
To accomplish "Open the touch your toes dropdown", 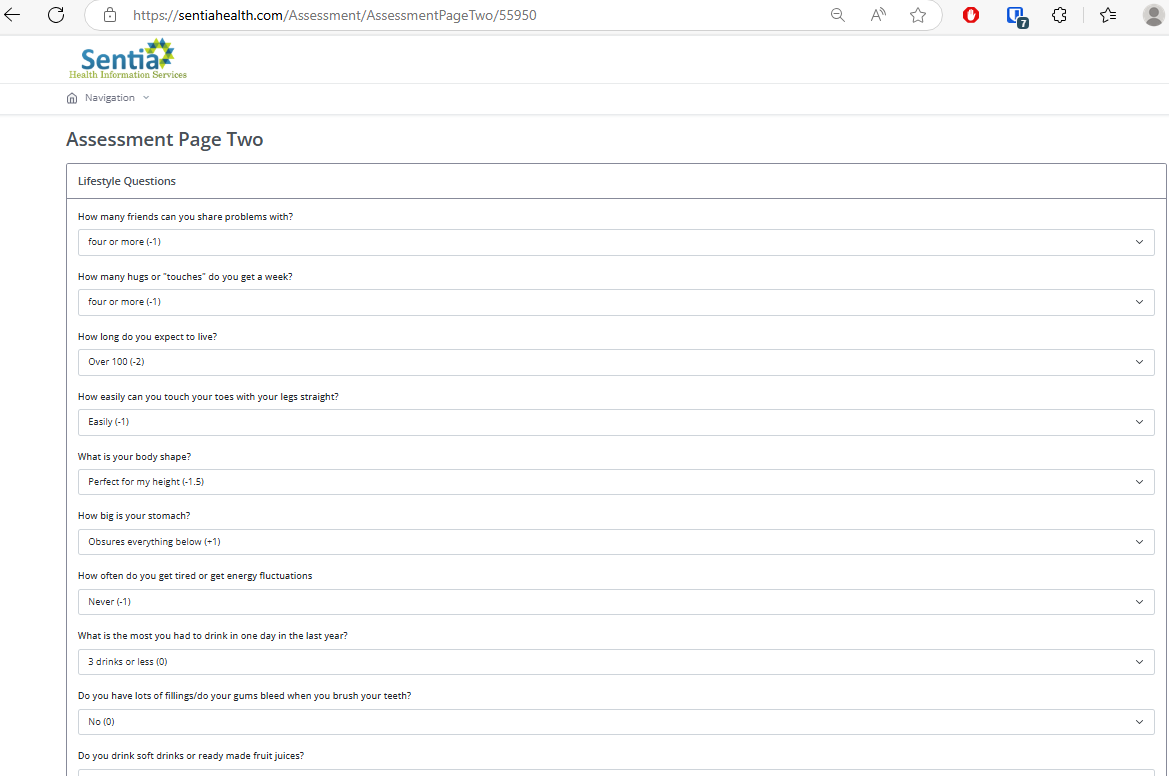I will click(616, 422).
